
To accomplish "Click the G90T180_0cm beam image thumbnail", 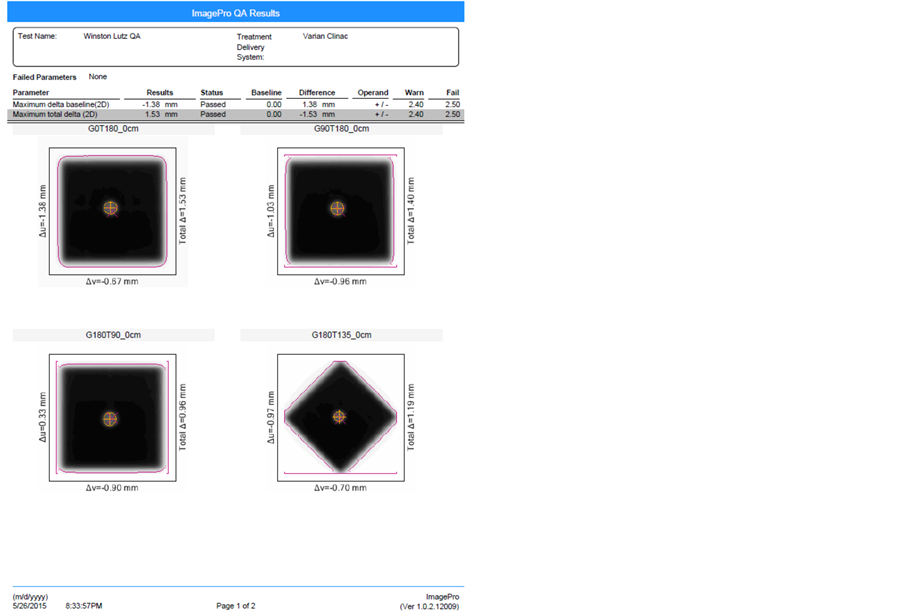I will [341, 211].
